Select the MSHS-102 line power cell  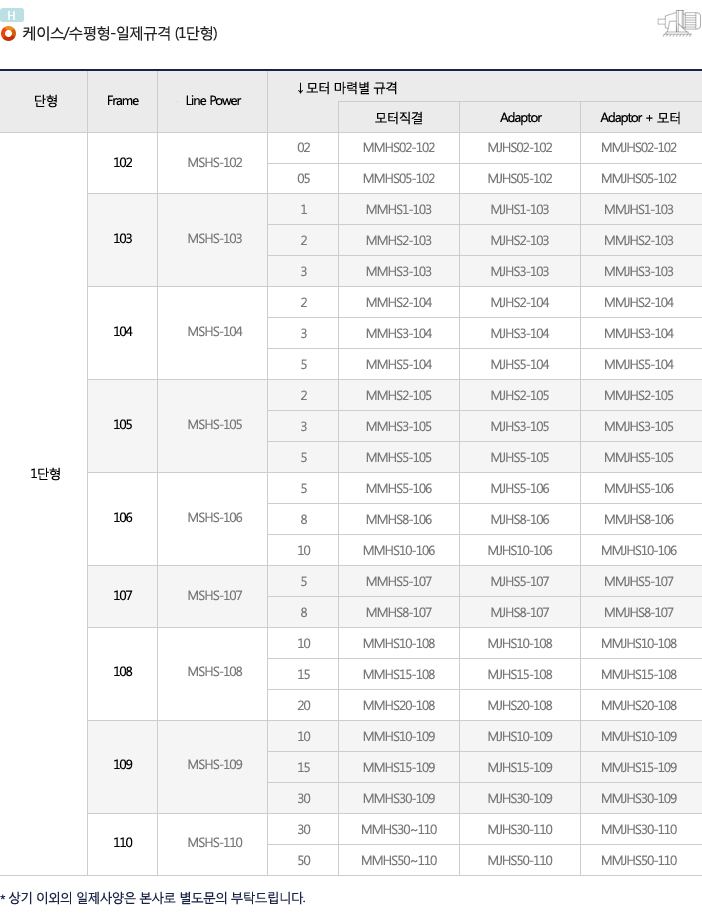pos(215,163)
